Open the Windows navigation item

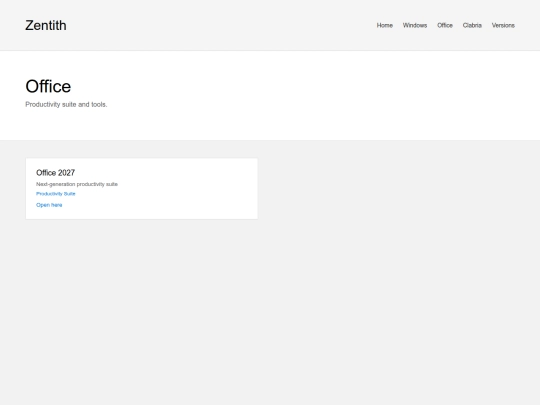[415, 25]
